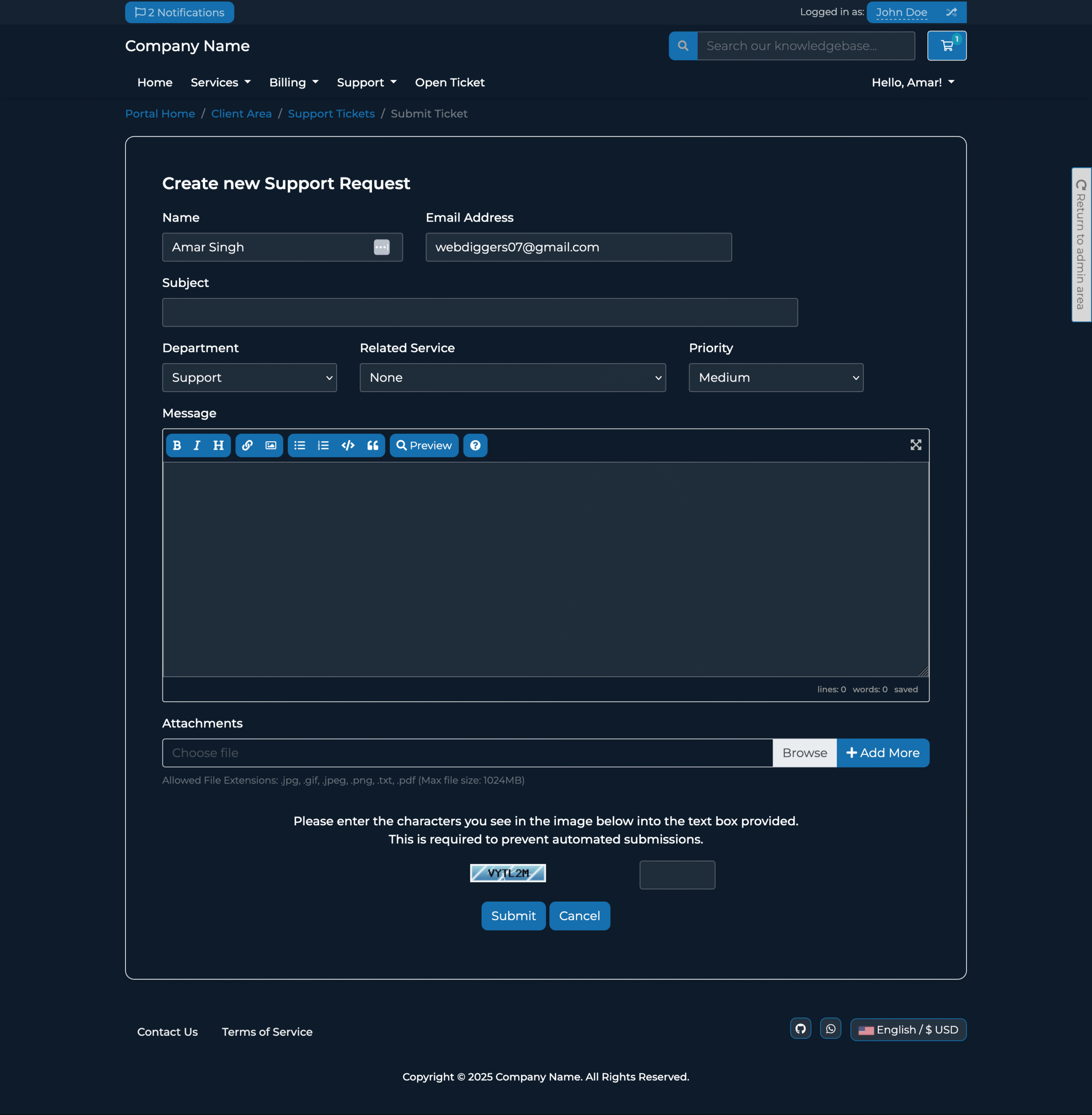
Task: Apply italic formatting in editor toolbar
Action: pos(197,446)
